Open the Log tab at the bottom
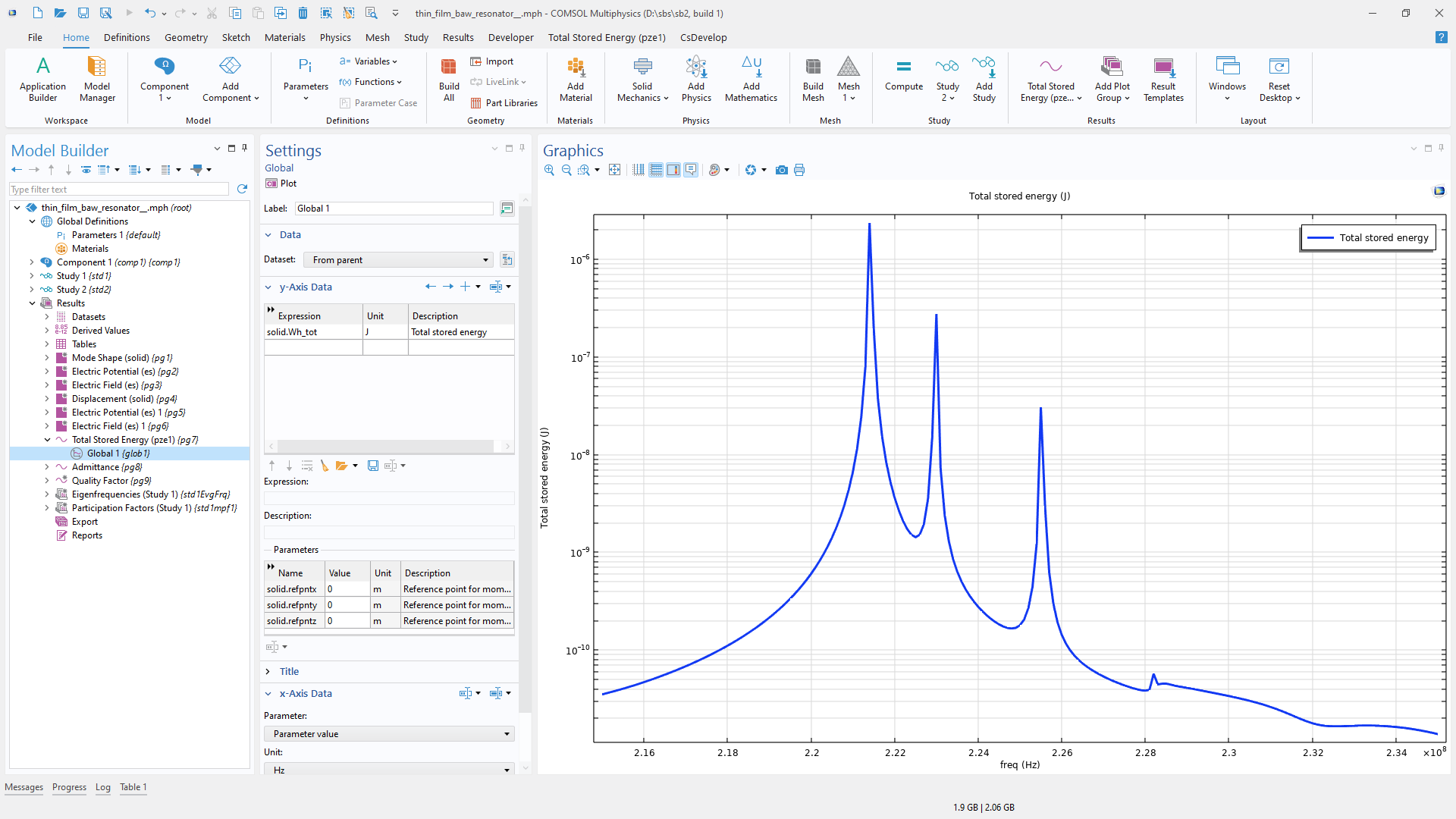1456x819 pixels. pos(102,787)
